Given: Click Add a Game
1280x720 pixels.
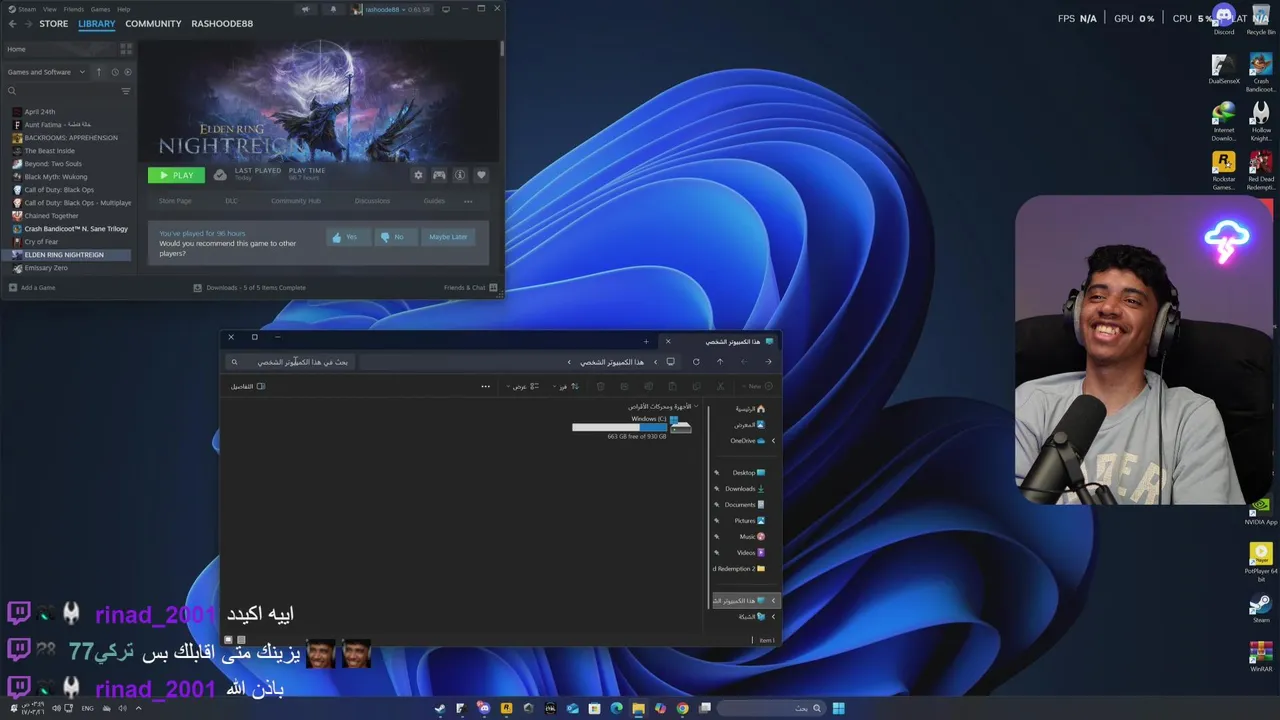Looking at the screenshot, I should [32, 288].
